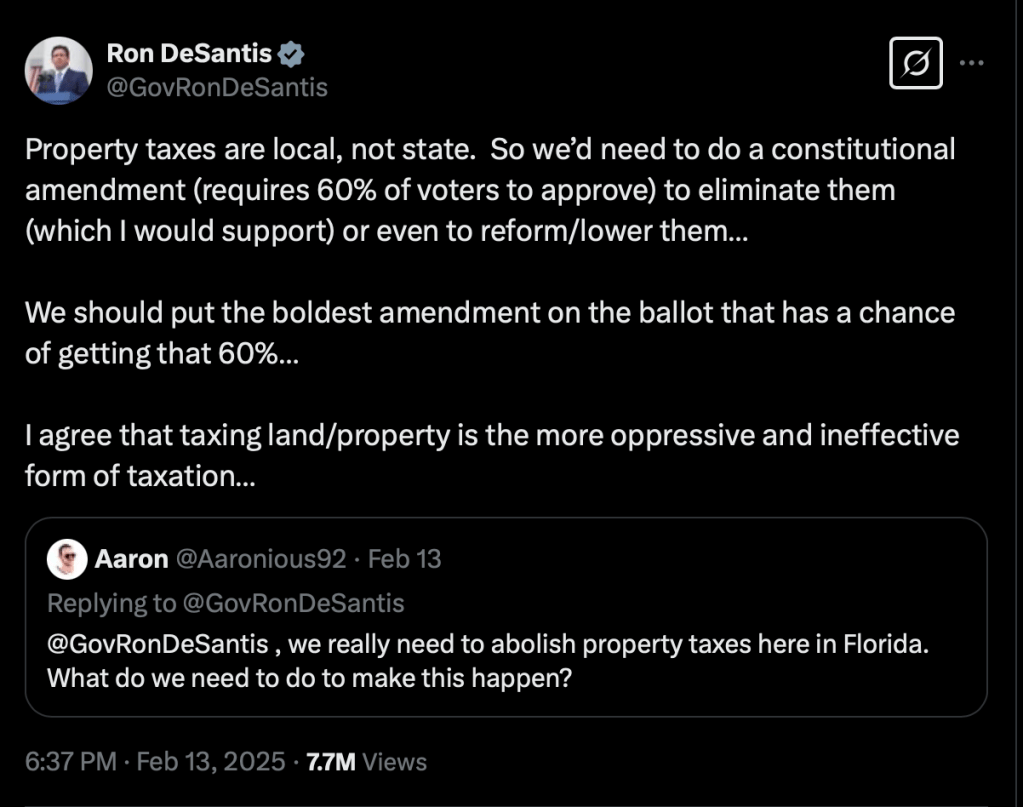Click the Grok slashed-square icon
Image resolution: width=1023 pixels, height=807 pixels.
(915, 63)
